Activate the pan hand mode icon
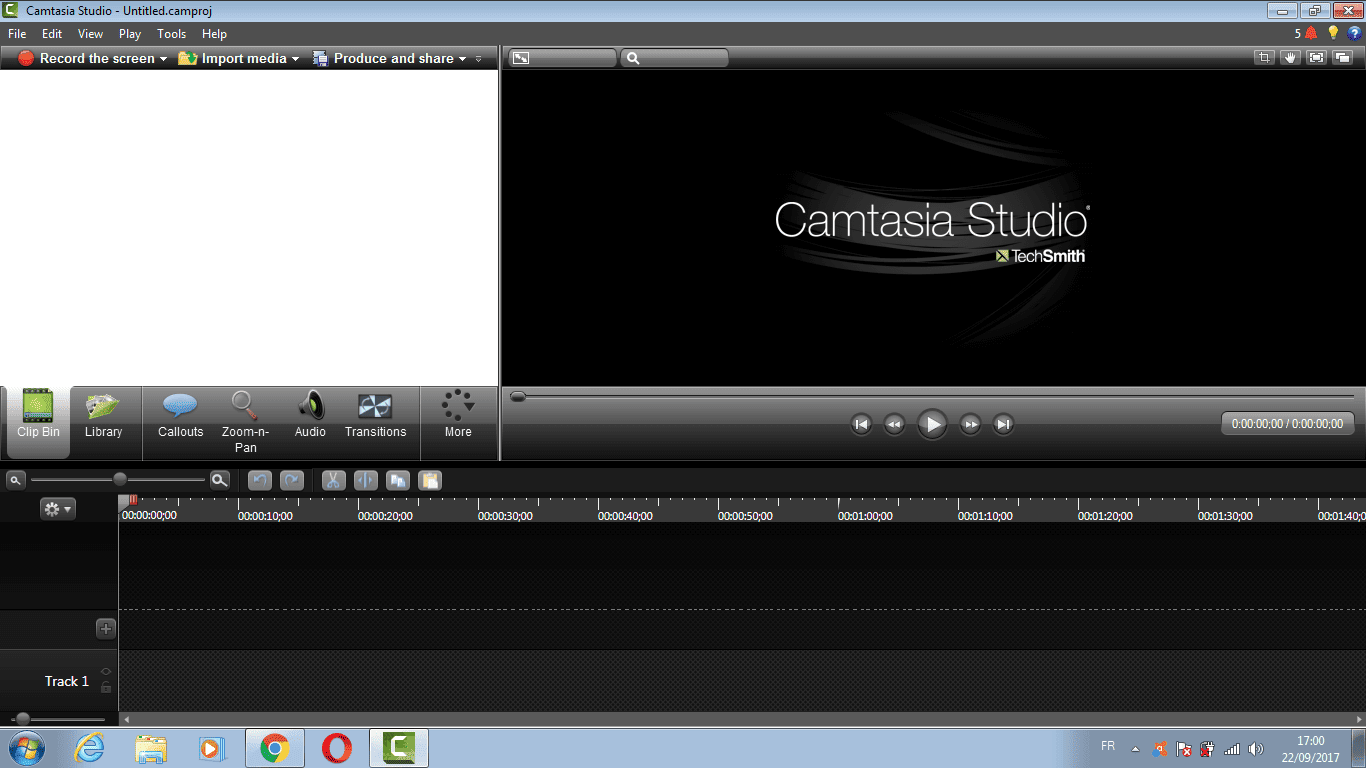This screenshot has width=1366, height=768. [x=1290, y=58]
